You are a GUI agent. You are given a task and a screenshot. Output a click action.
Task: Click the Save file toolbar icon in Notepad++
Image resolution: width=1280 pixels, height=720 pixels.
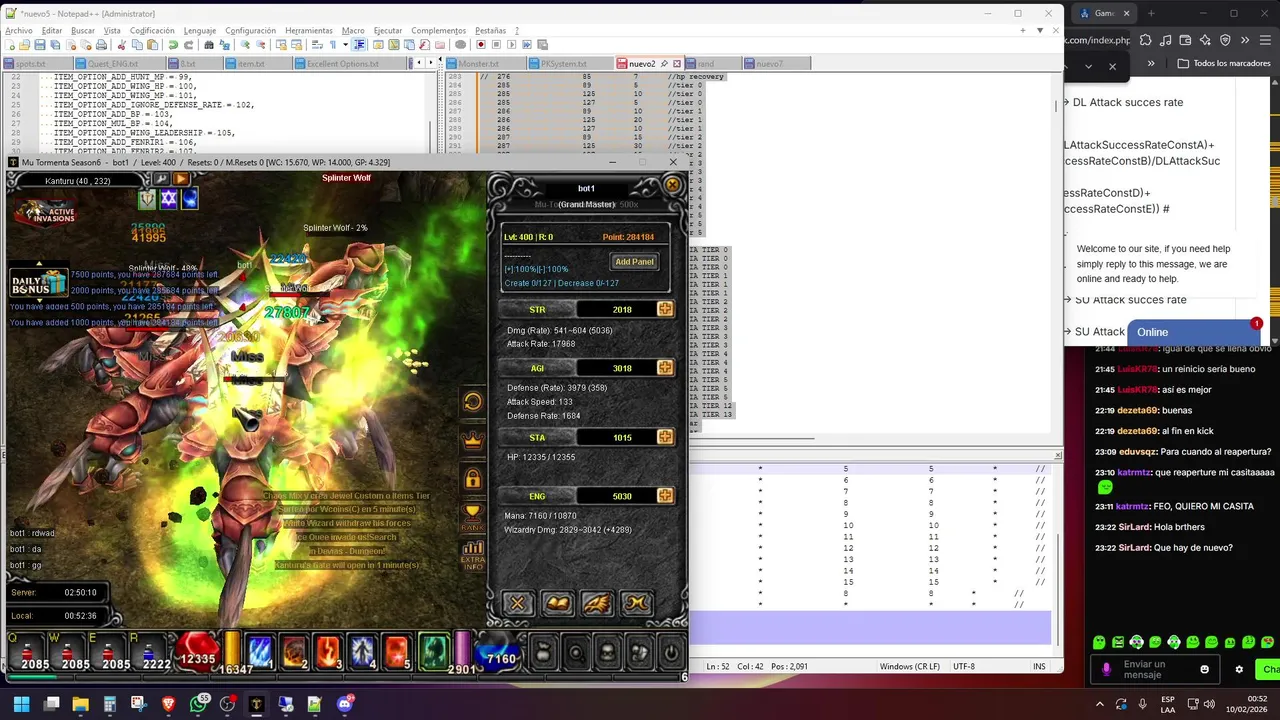[x=40, y=44]
